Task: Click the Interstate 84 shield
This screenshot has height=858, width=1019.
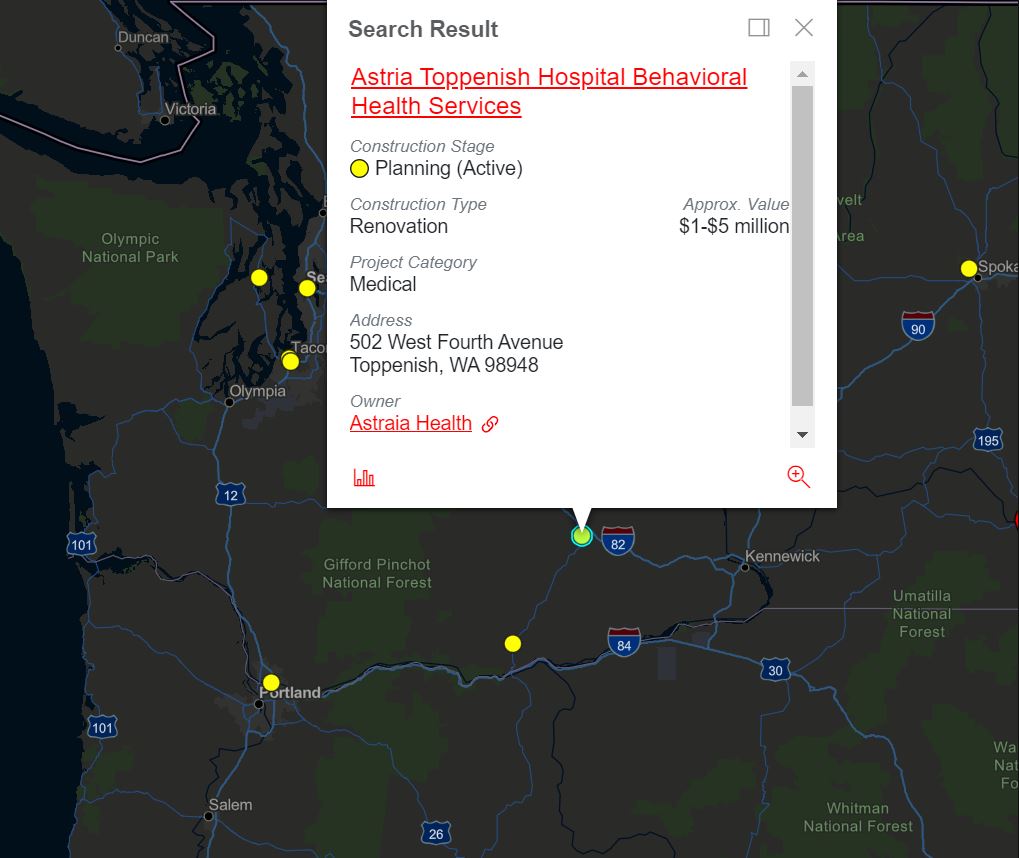Action: 624,642
